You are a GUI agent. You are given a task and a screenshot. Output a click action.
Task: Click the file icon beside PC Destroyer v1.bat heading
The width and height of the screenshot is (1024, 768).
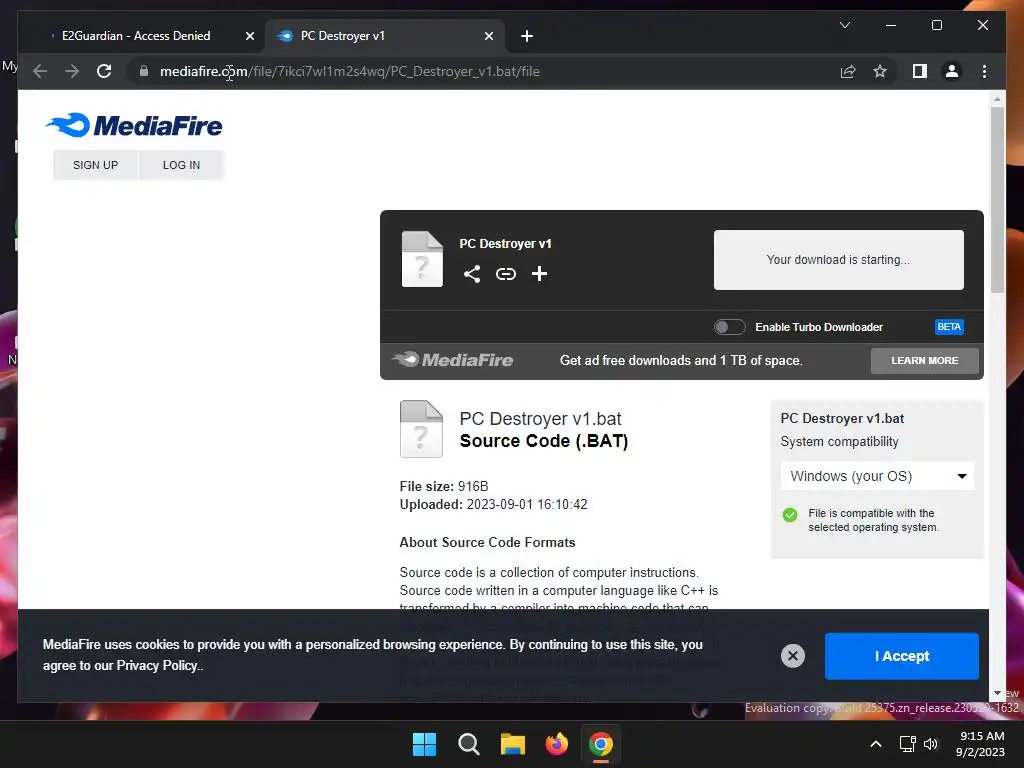click(421, 428)
